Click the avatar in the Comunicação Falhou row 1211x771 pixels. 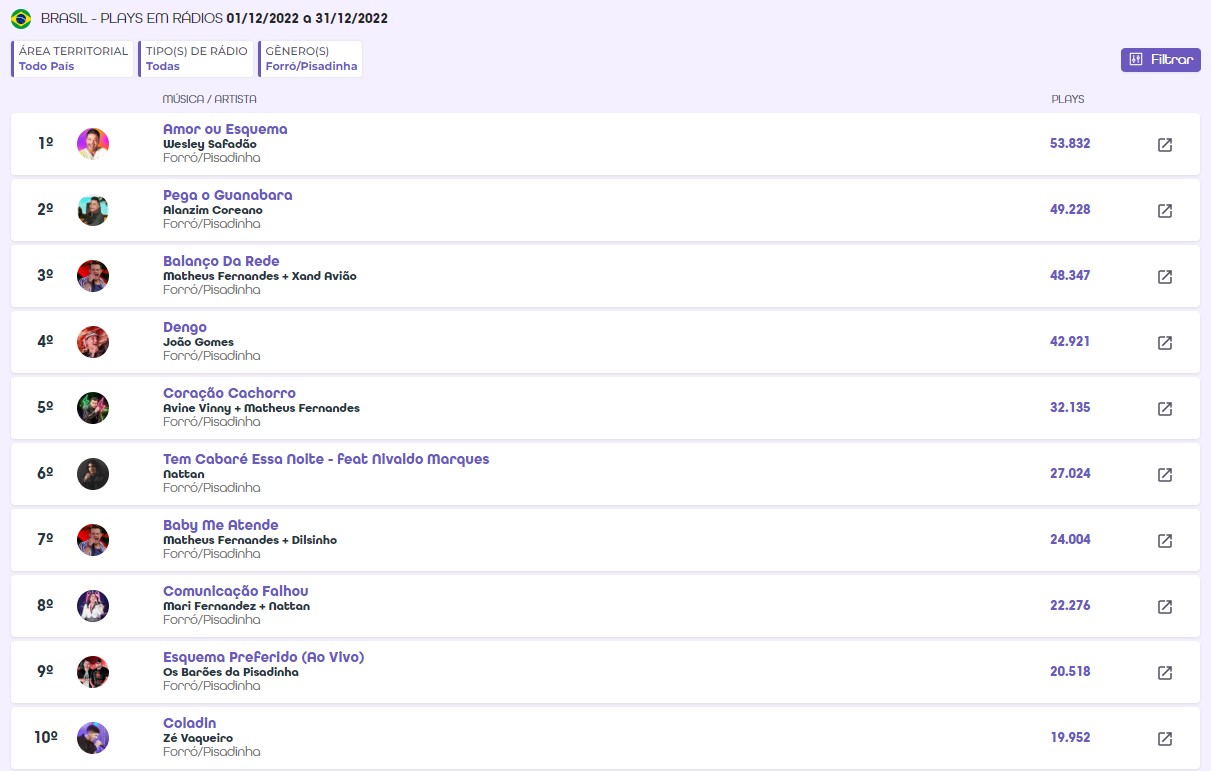(93, 606)
